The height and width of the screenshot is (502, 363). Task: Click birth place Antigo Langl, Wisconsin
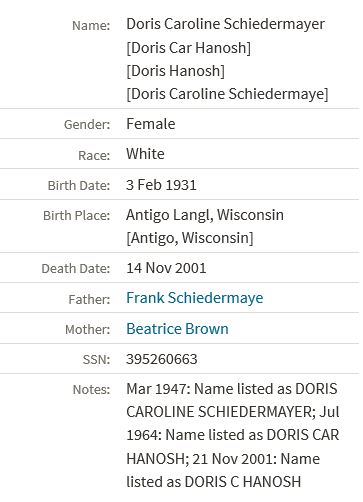[x=205, y=215]
